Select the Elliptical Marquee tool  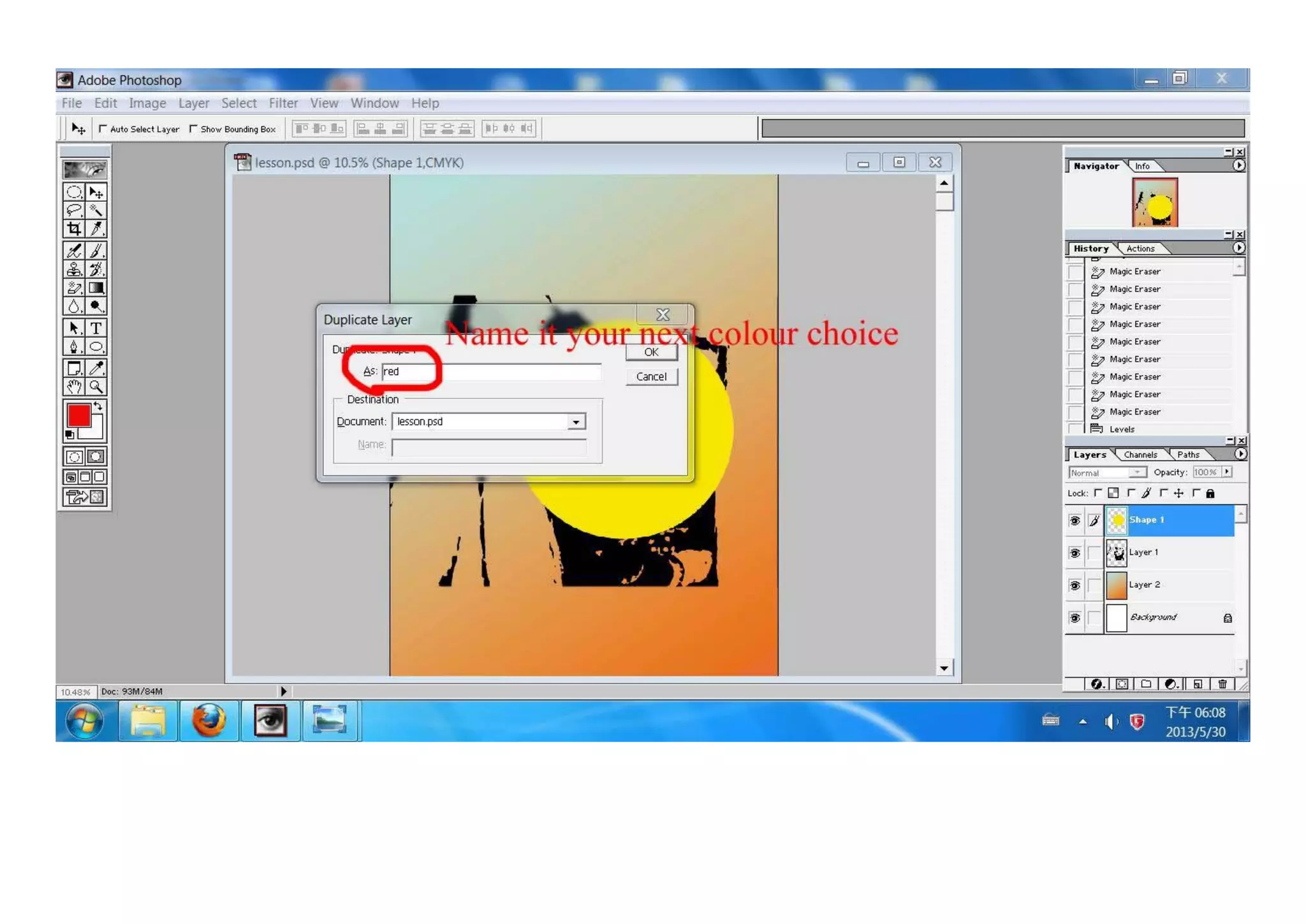(x=74, y=192)
